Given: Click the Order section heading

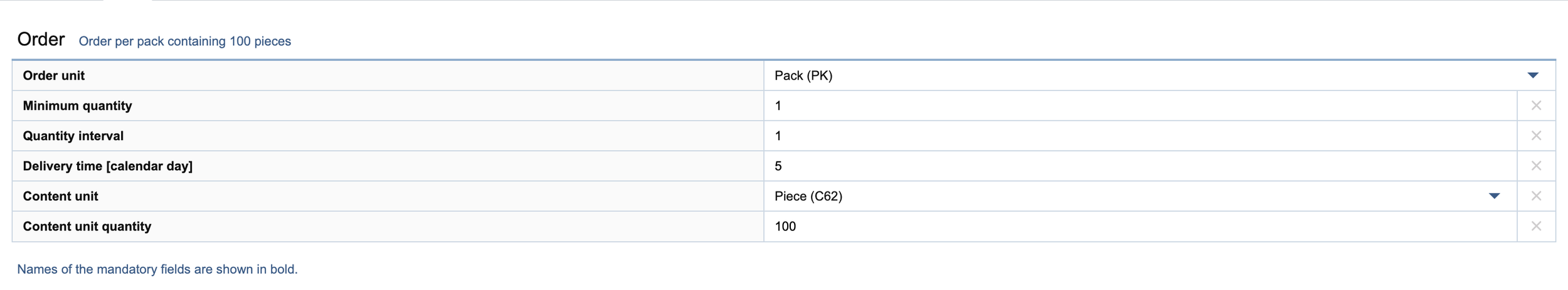Looking at the screenshot, I should point(41,39).
